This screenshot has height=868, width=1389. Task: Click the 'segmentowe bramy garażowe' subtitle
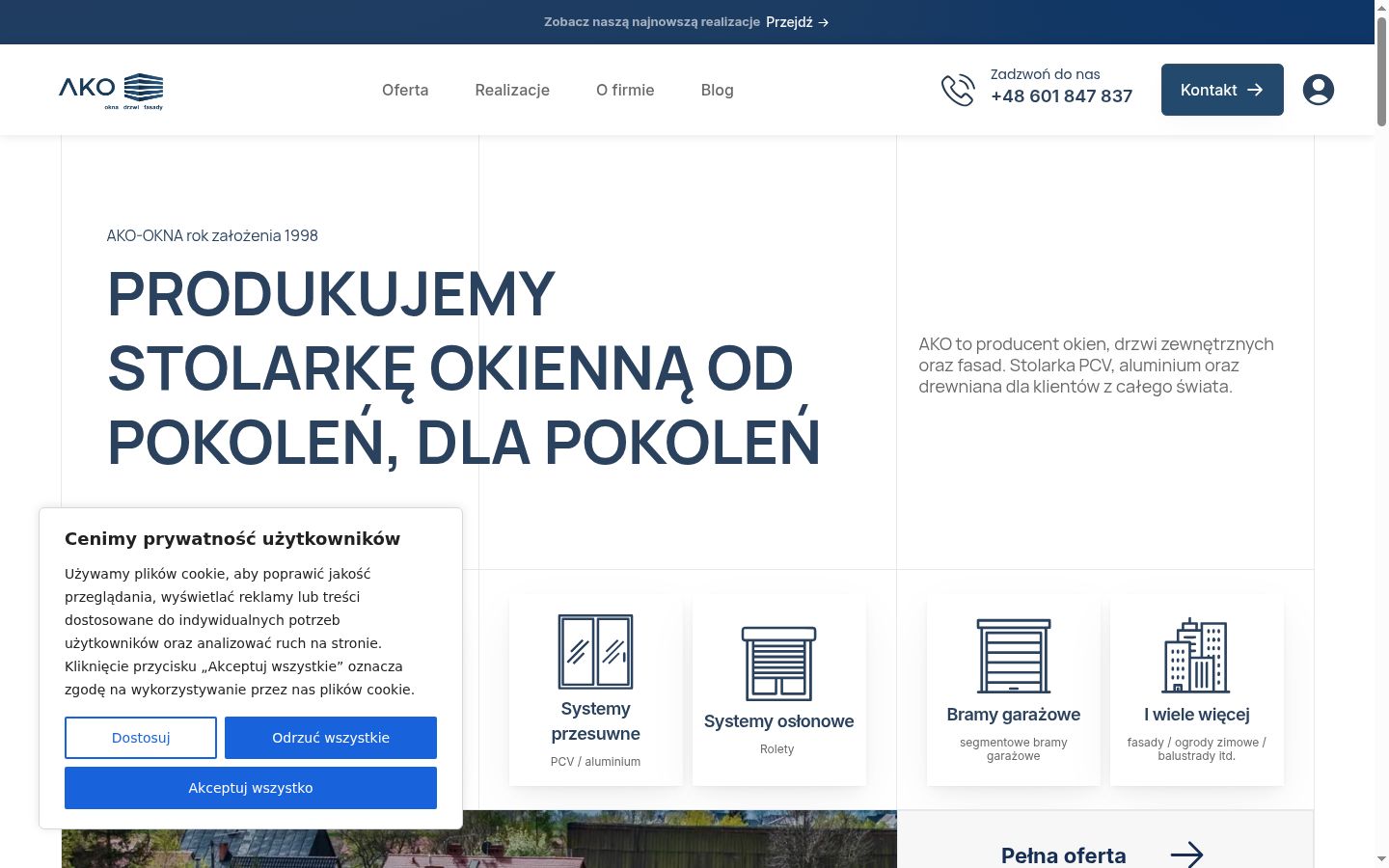(x=1013, y=749)
